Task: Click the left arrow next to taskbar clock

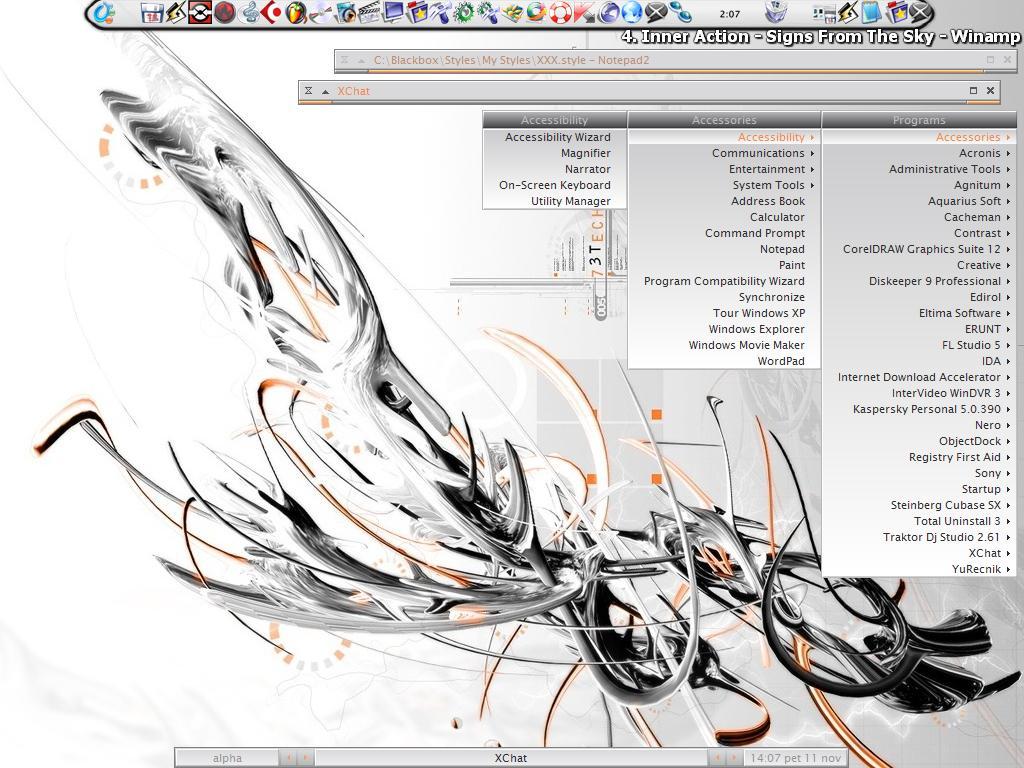Action: tap(717, 758)
